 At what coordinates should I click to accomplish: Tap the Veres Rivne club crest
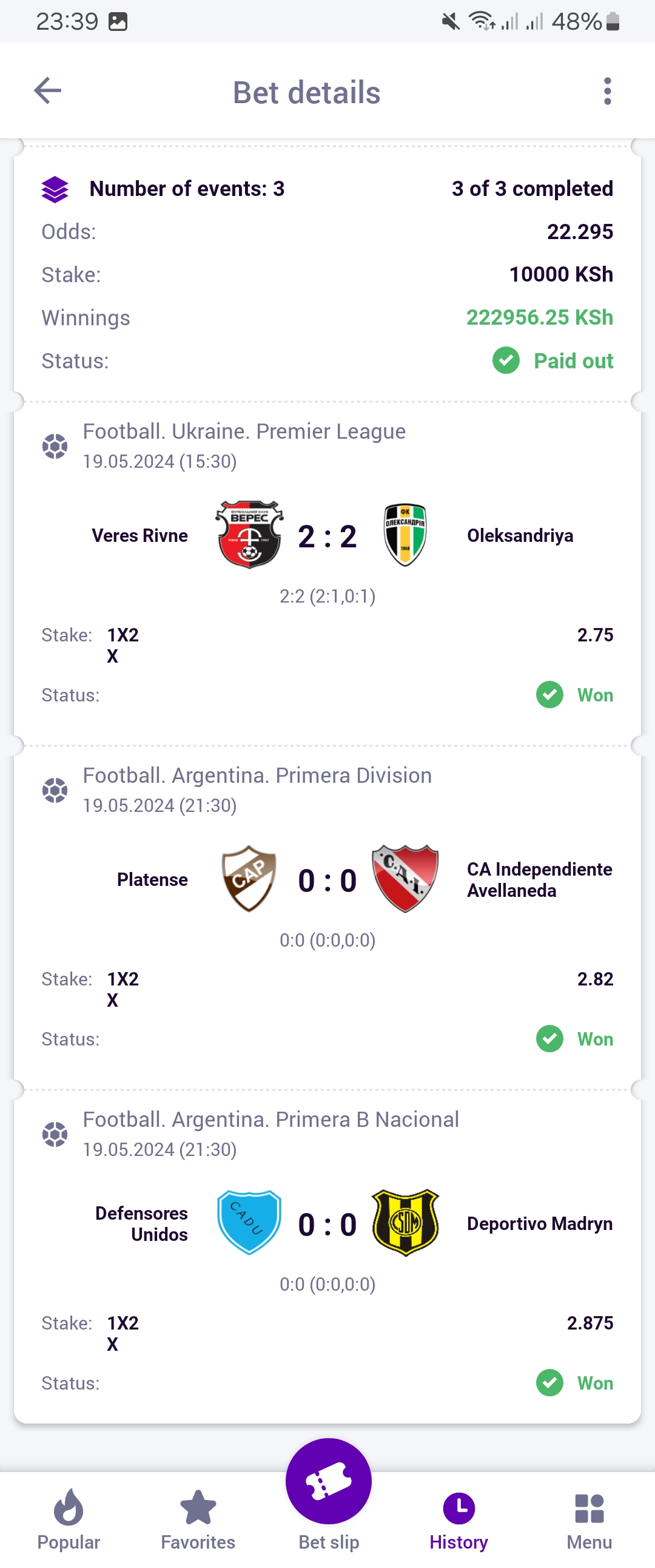click(x=249, y=535)
